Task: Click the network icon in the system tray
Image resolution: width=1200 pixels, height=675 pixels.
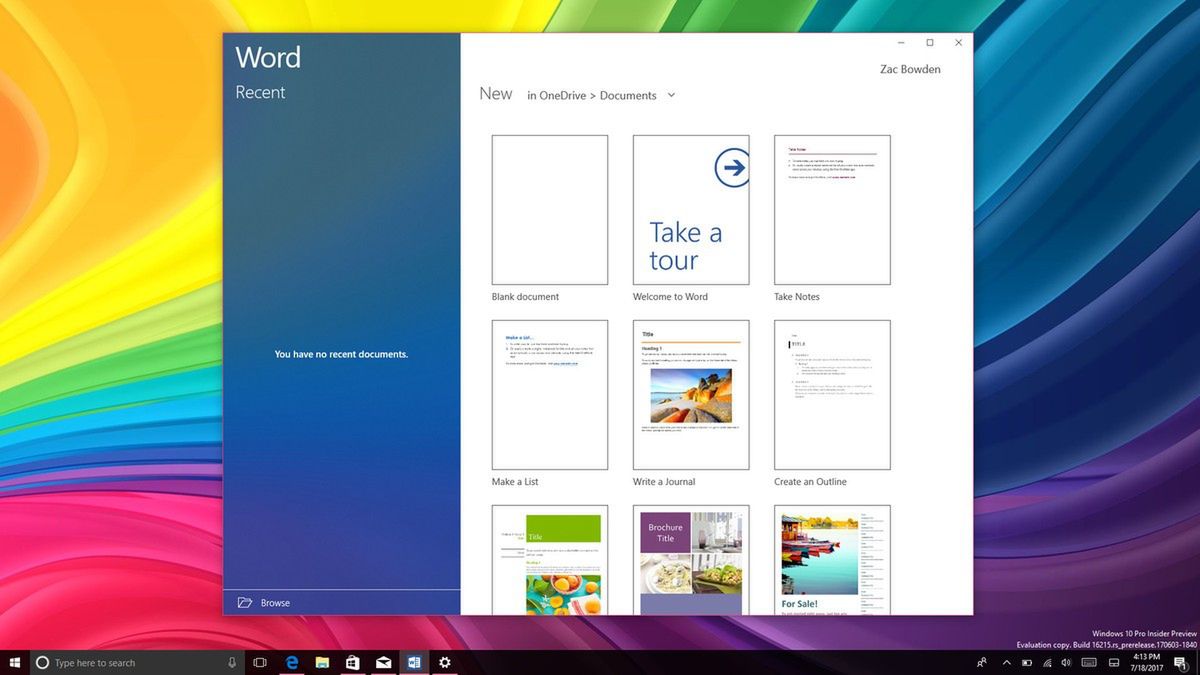Action: (1048, 662)
